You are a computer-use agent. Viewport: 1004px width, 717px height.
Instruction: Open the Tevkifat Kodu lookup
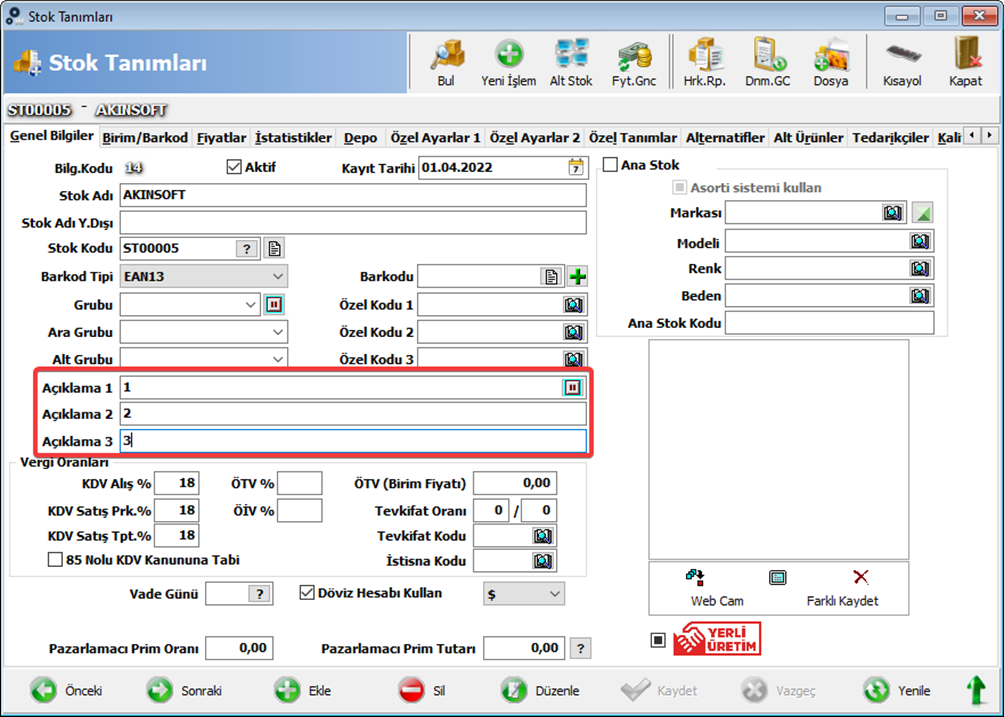click(542, 536)
